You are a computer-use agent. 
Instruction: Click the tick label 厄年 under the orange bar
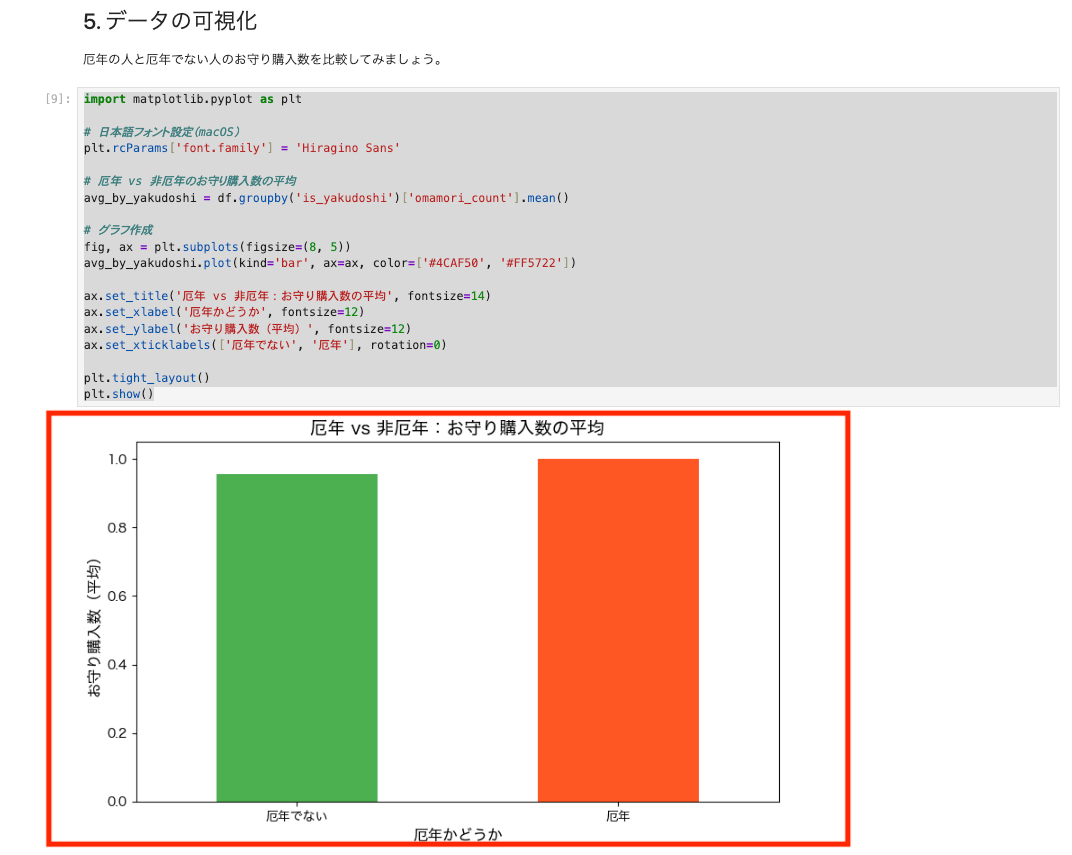pyautogui.click(x=618, y=815)
